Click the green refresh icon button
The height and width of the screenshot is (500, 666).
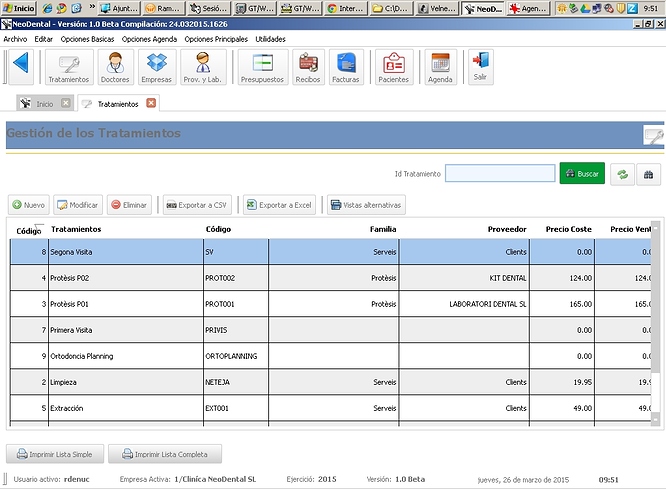(621, 174)
